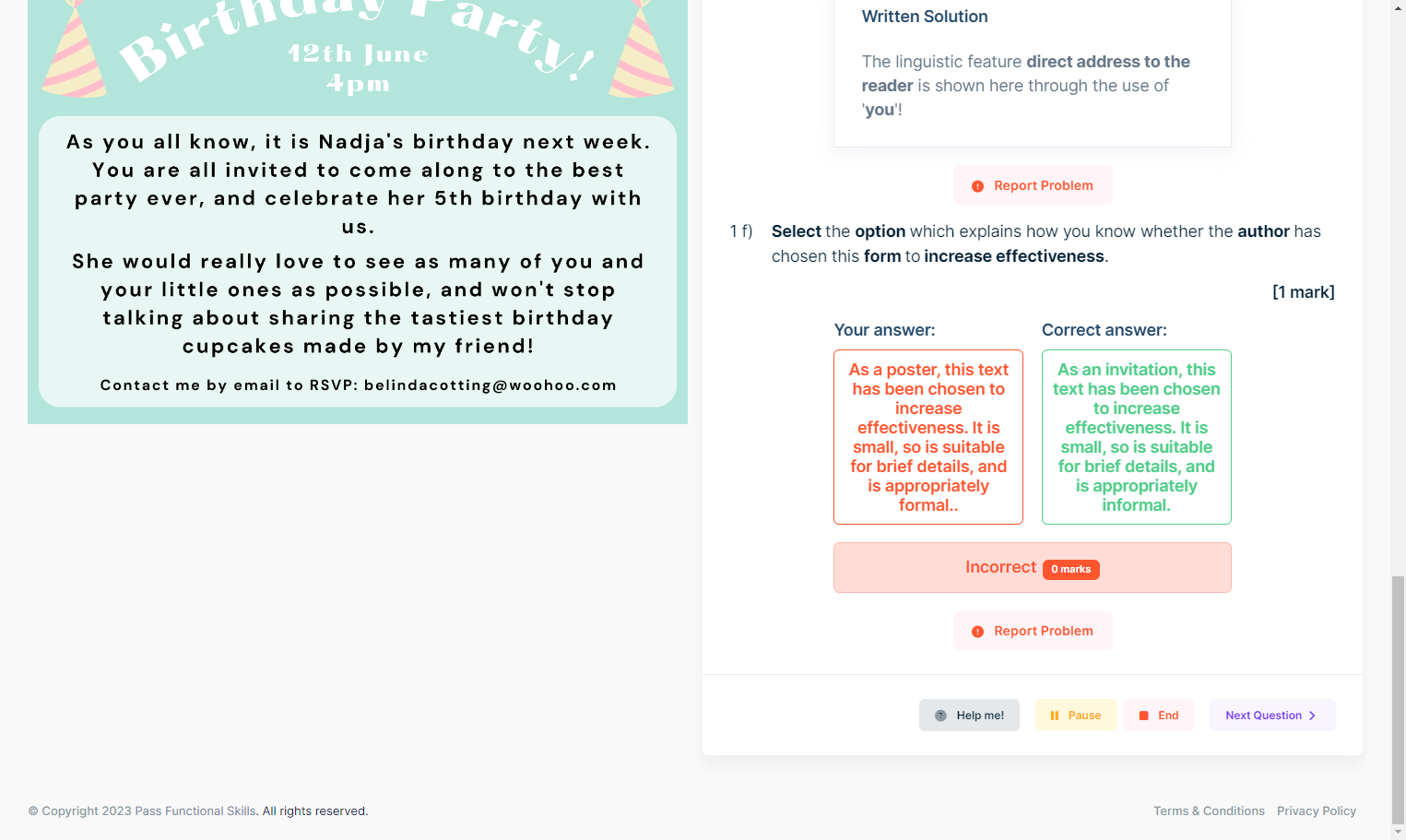This screenshot has height=840, width=1406.
Task: Click the scrollbar down arrow
Action: pos(1399,832)
